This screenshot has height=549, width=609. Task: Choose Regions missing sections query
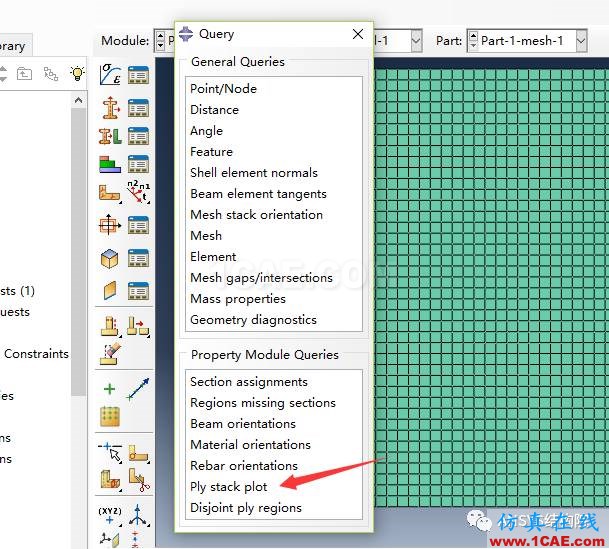coord(263,403)
